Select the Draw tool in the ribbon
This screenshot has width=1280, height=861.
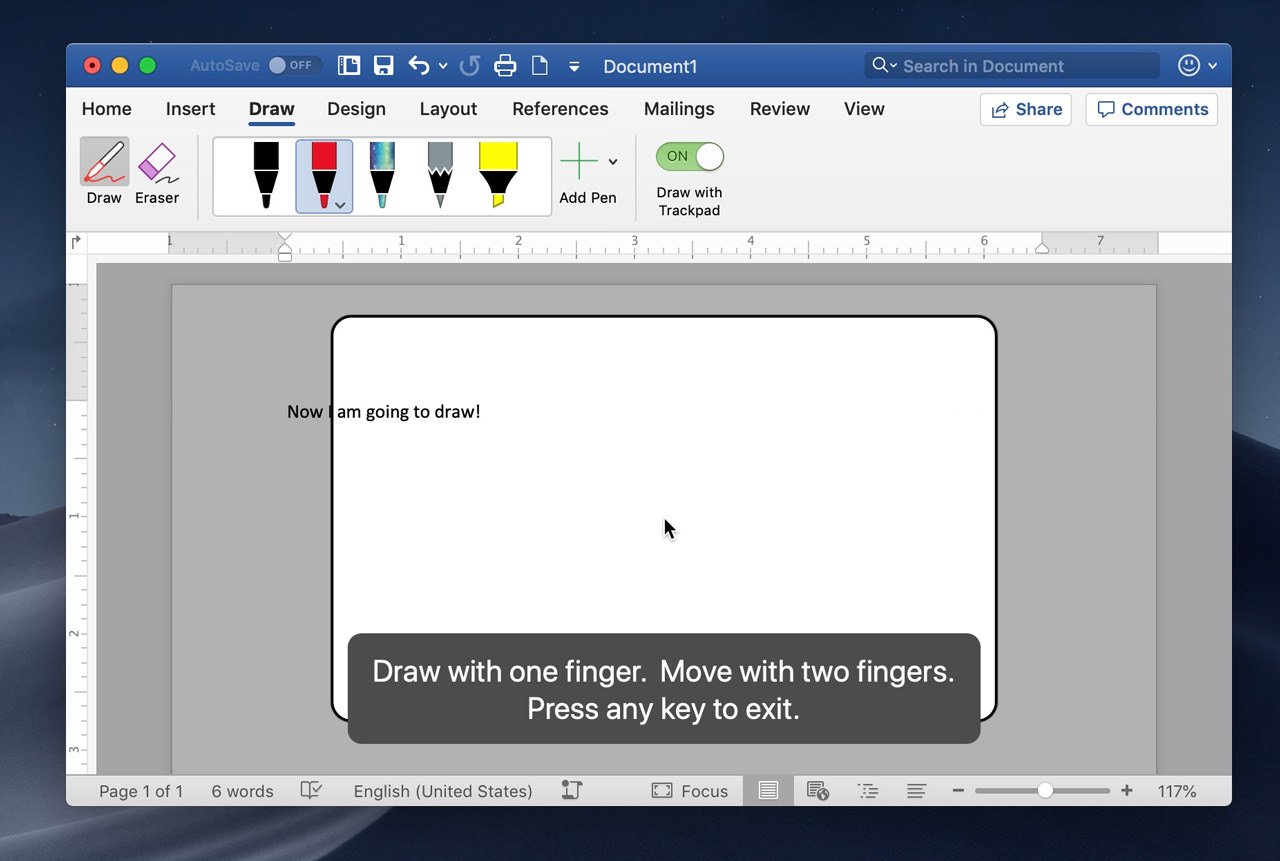pyautogui.click(x=104, y=170)
